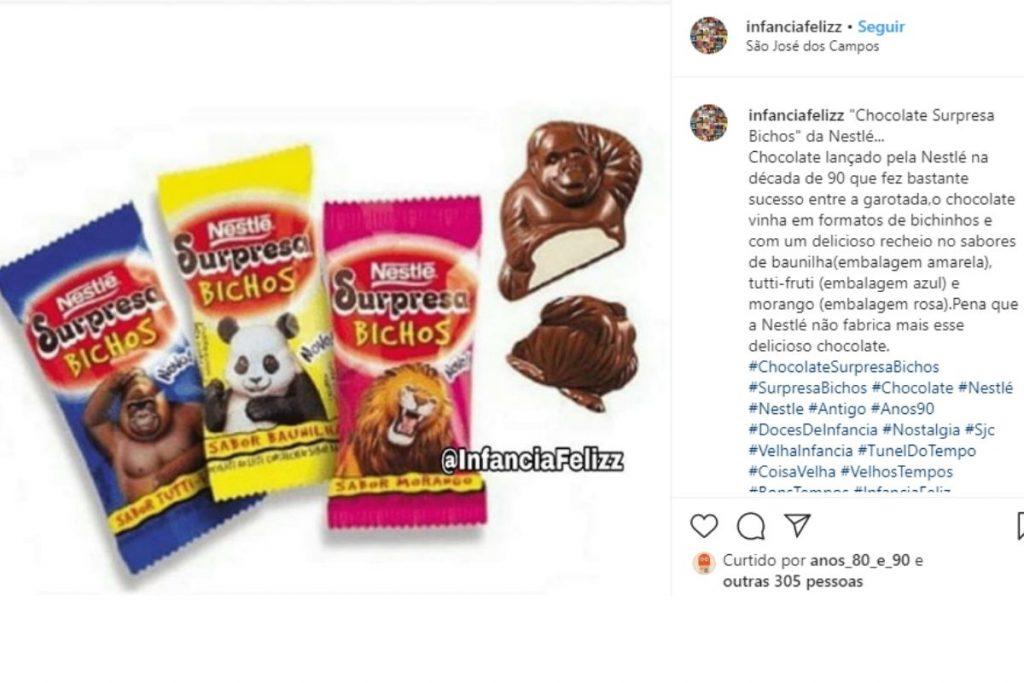
Task: Open the #Anos90 hashtag
Action: click(x=903, y=409)
